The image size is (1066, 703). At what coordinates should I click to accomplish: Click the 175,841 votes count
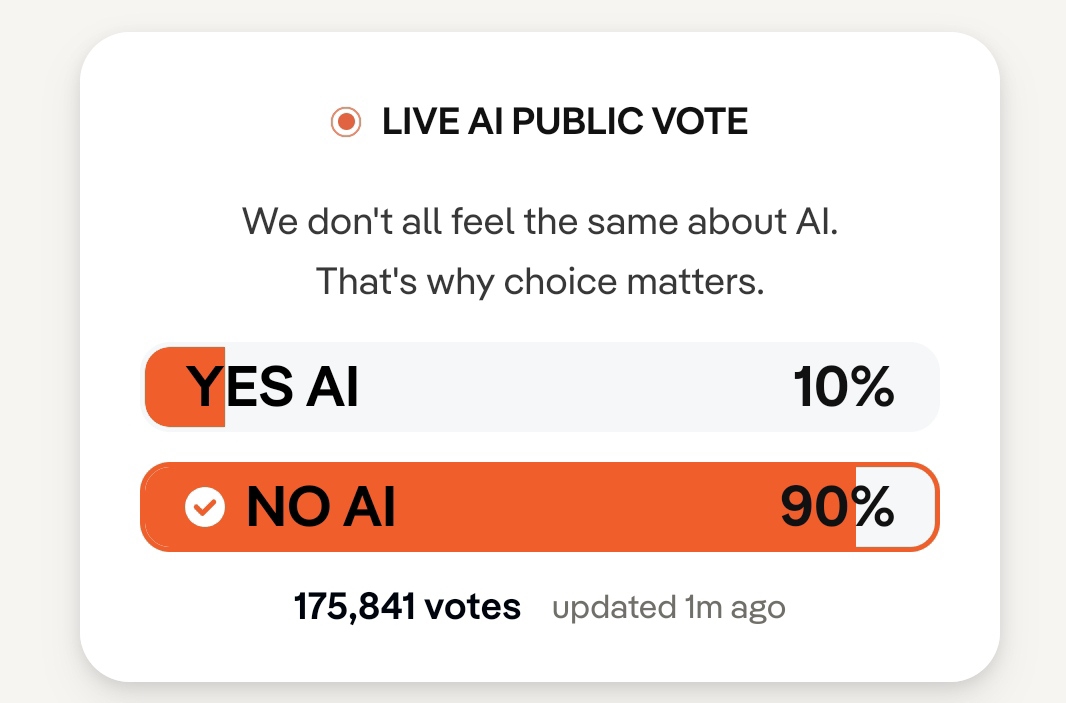click(407, 607)
